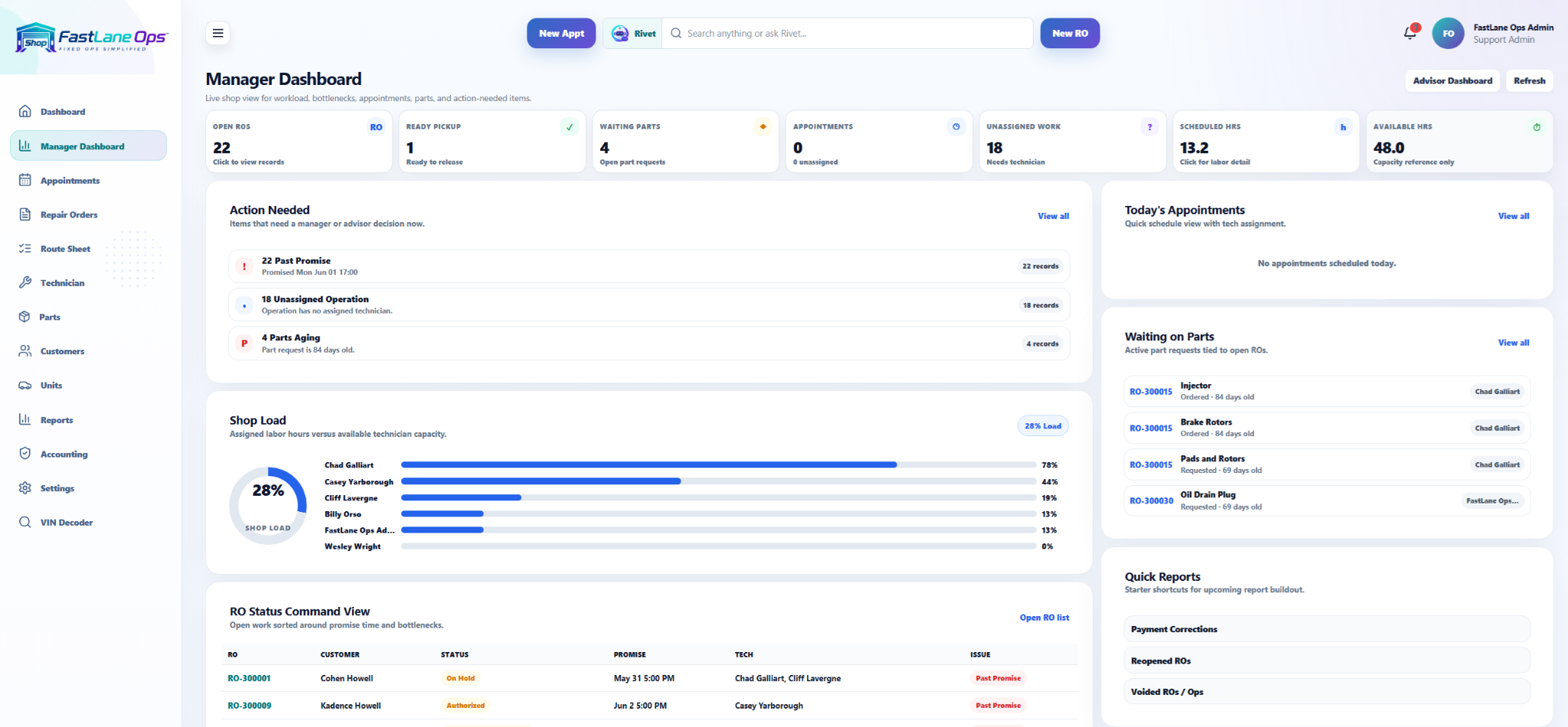
Task: Open the 22 Past Promise row
Action: click(648, 266)
